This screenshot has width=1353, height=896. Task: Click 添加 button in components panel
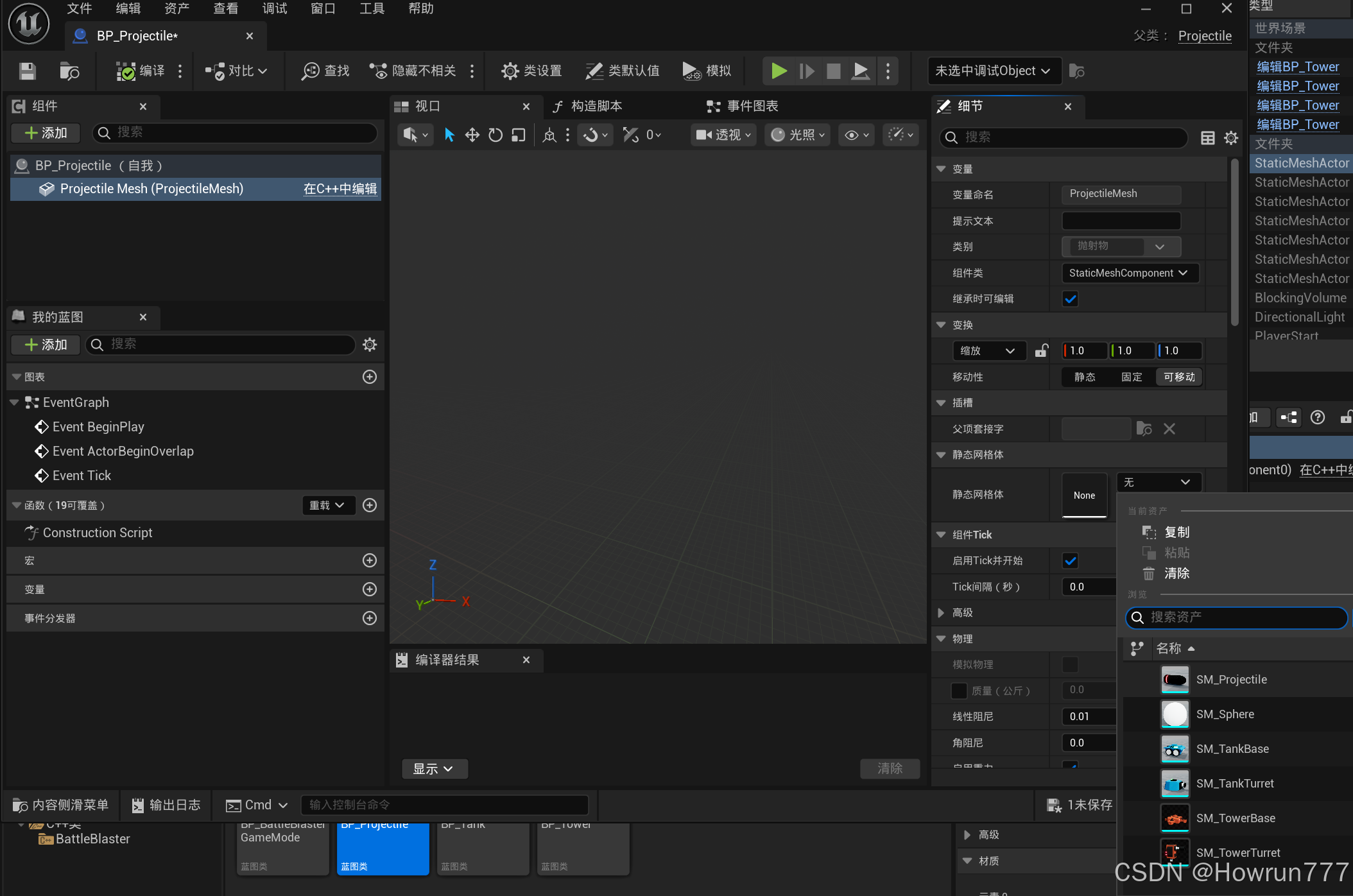tap(46, 133)
